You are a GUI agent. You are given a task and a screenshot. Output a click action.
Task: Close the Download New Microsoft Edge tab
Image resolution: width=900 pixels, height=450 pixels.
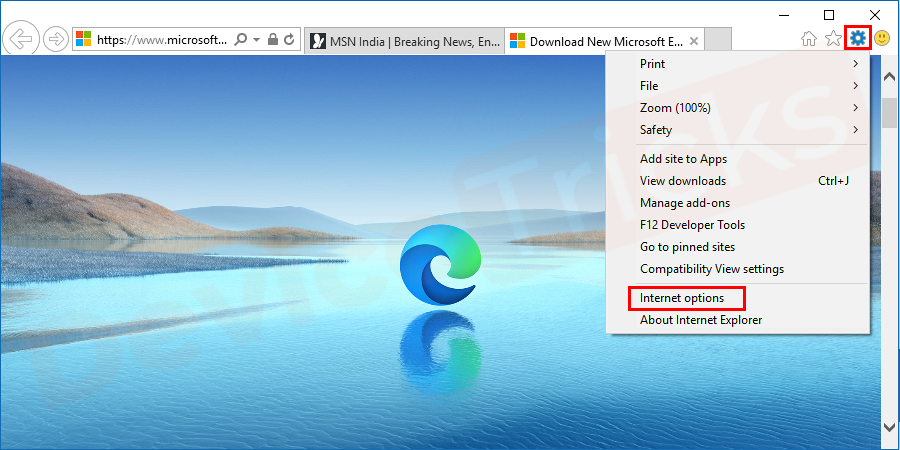coord(693,41)
